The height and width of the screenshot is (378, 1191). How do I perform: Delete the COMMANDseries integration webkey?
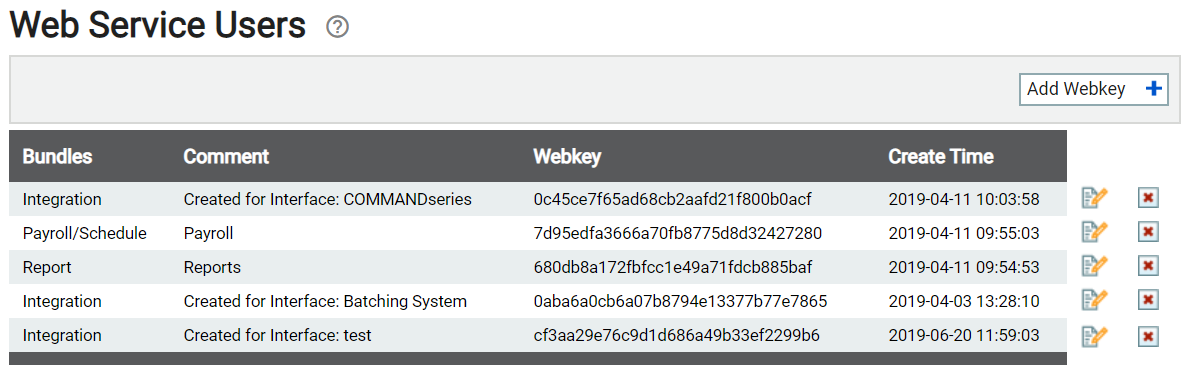pyautogui.click(x=1148, y=199)
